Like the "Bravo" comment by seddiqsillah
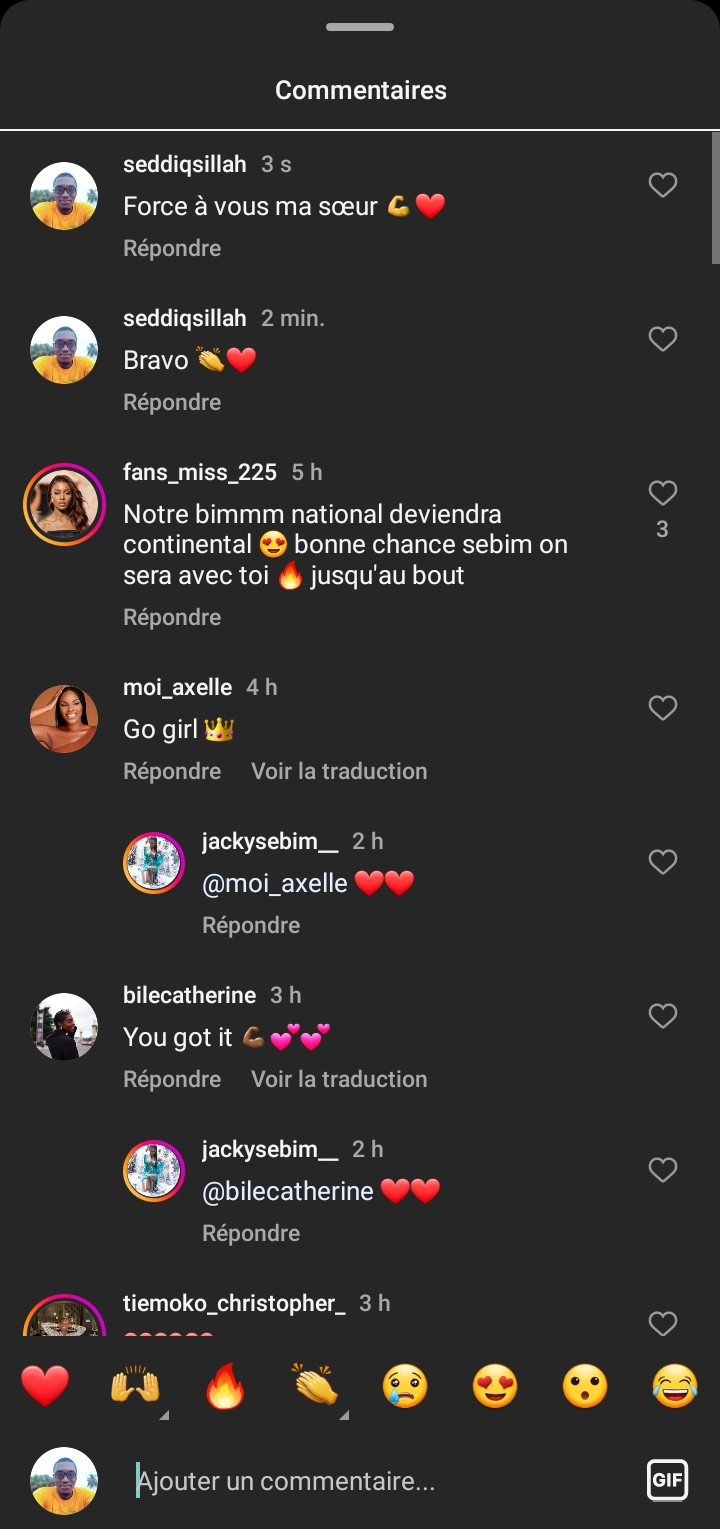This screenshot has height=1529, width=720. (x=663, y=339)
